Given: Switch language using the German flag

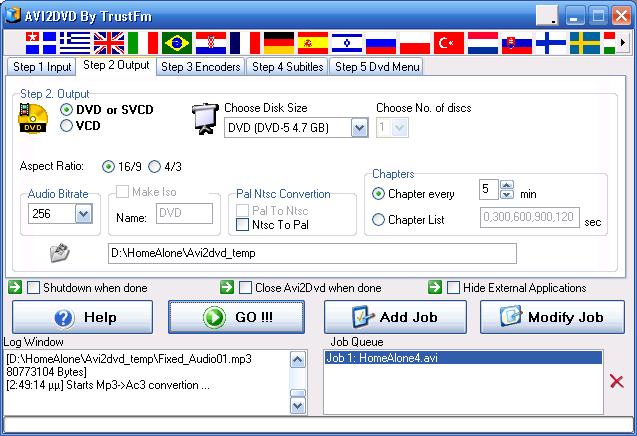Looking at the screenshot, I should click(278, 42).
